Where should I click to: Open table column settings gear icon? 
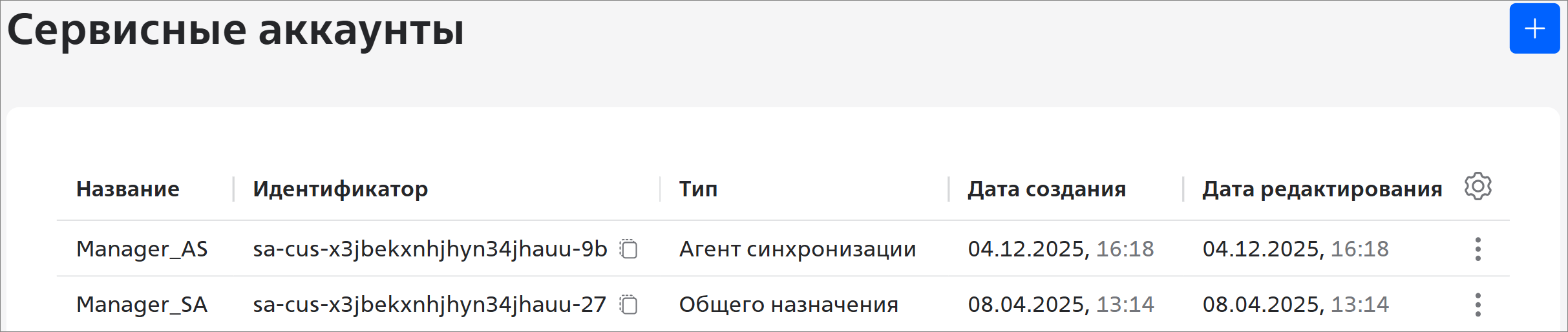[1478, 187]
